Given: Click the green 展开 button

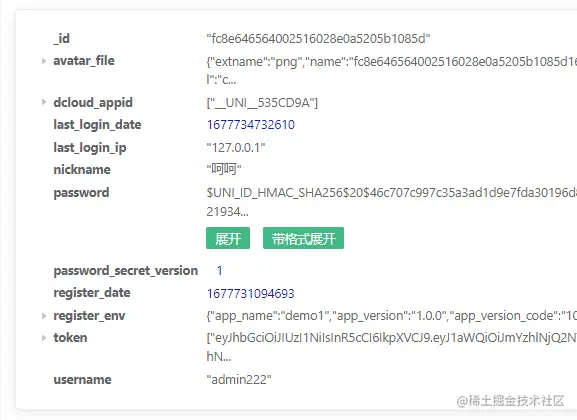Looking at the screenshot, I should 228,238.
